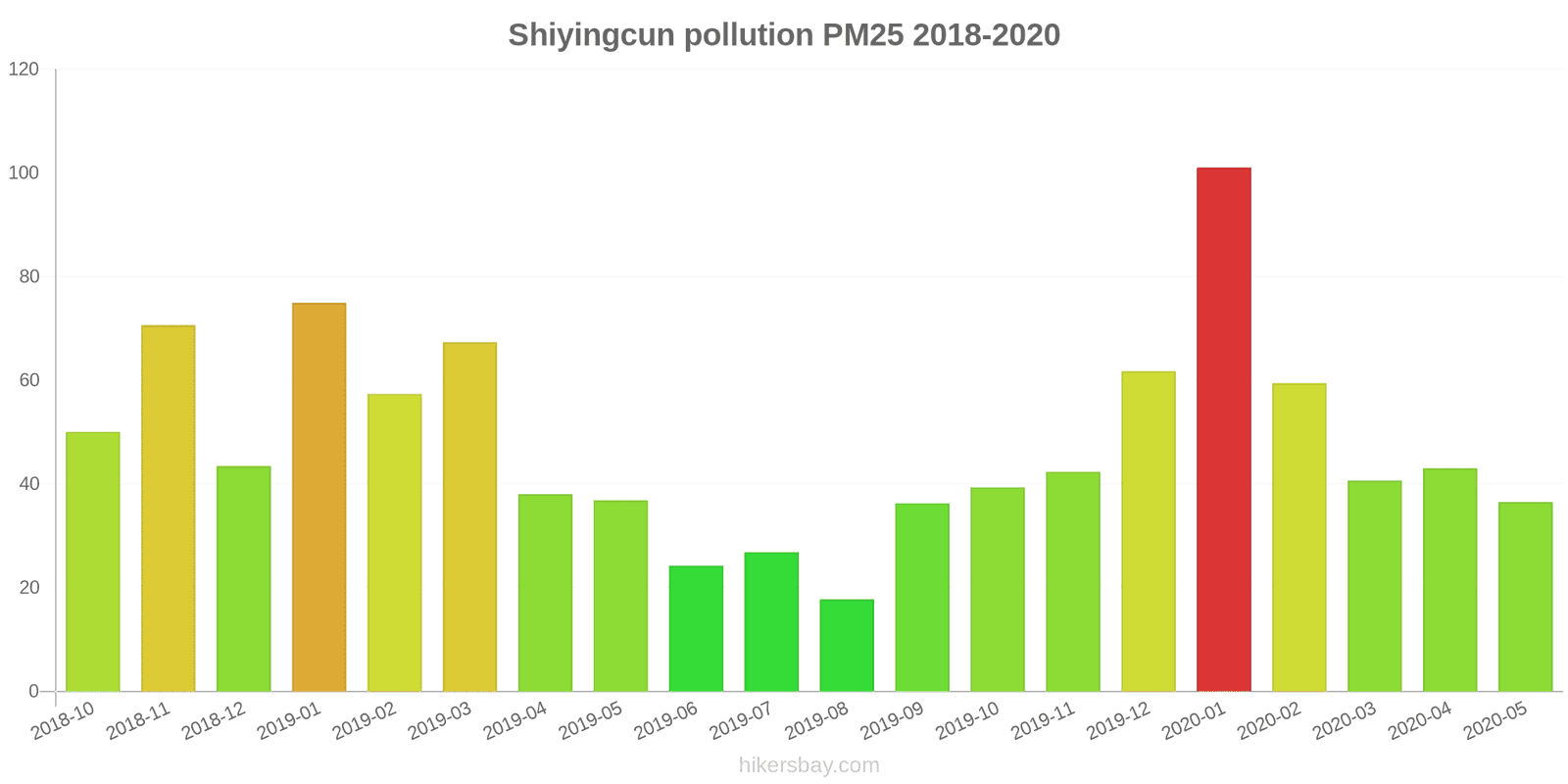This screenshot has width=1568, height=784.
Task: Click the 2019-12 bar
Action: [1148, 531]
